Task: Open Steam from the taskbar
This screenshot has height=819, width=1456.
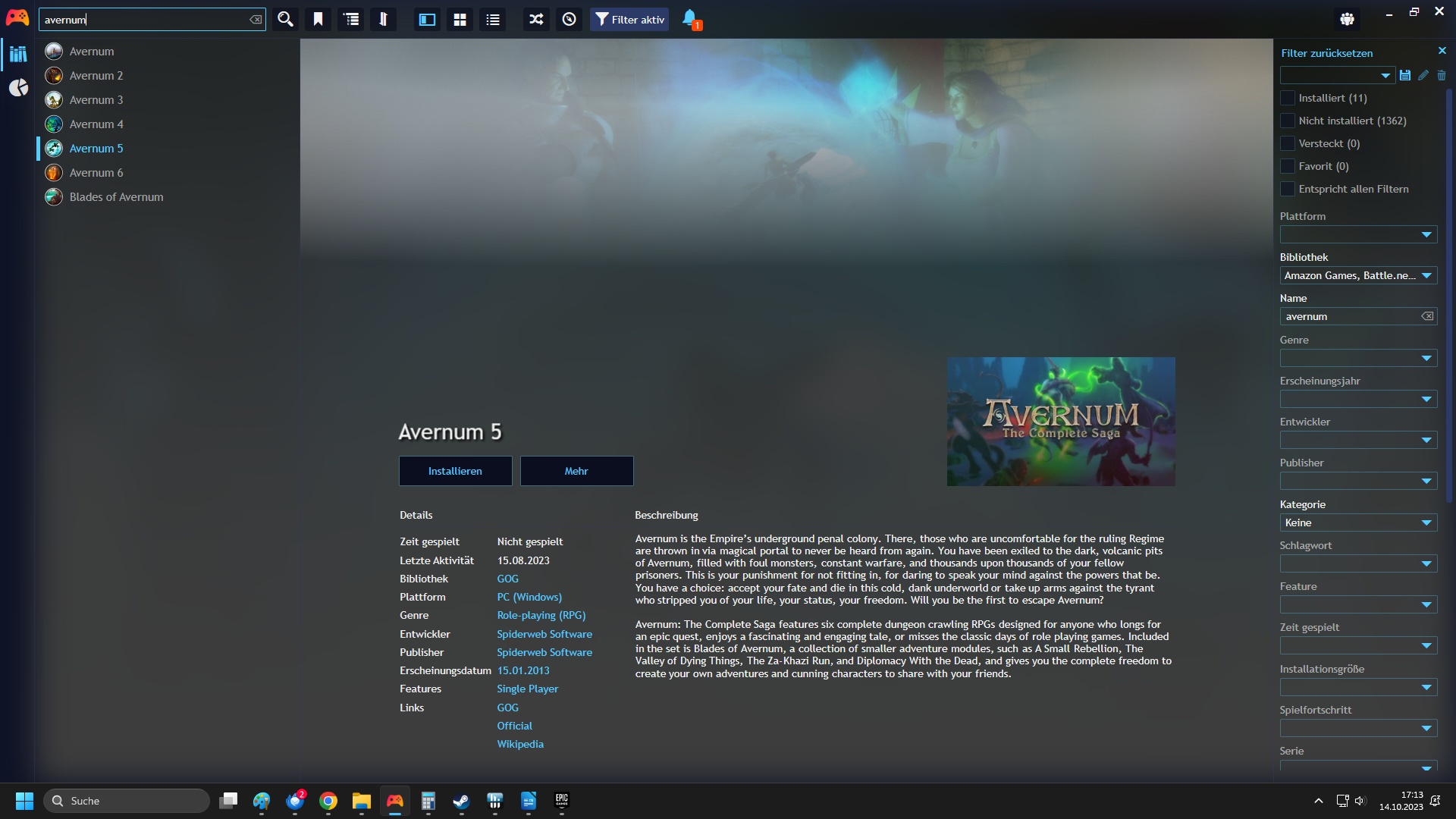Action: click(461, 801)
